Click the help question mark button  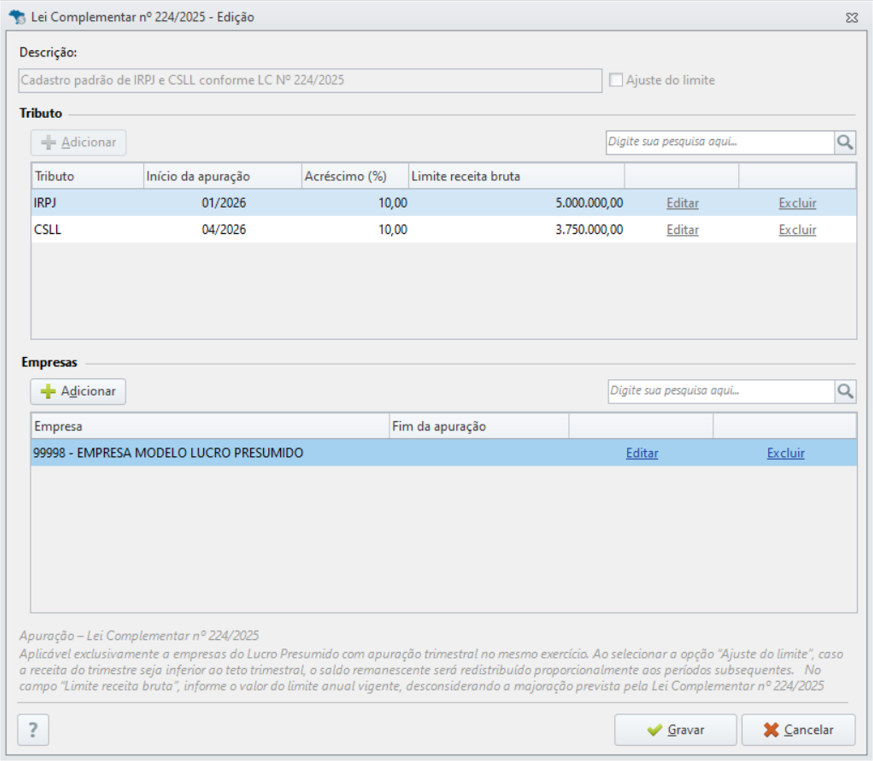[x=33, y=729]
